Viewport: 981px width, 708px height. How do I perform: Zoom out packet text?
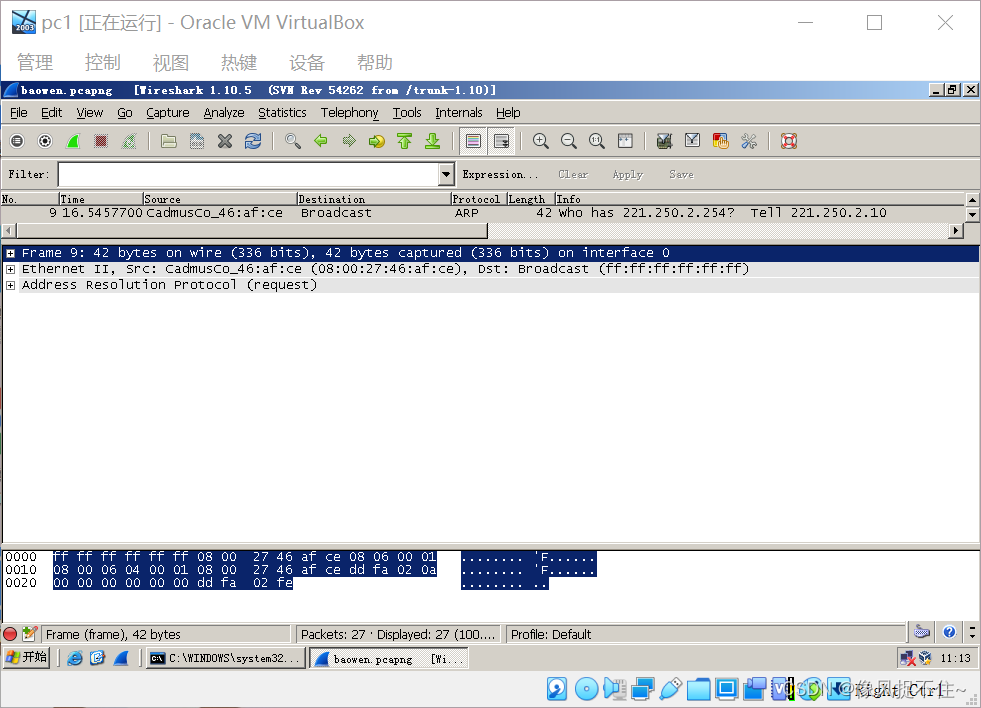(569, 141)
